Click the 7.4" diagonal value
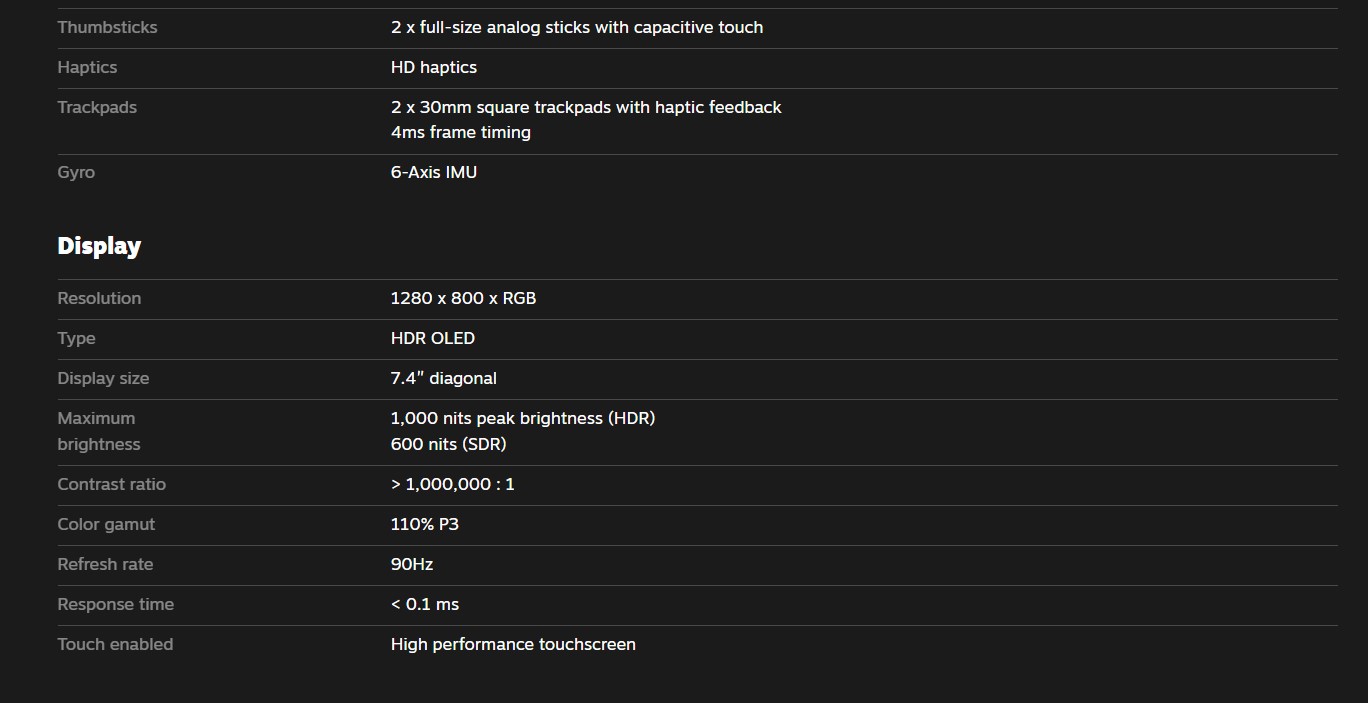1368x703 pixels. [443, 378]
